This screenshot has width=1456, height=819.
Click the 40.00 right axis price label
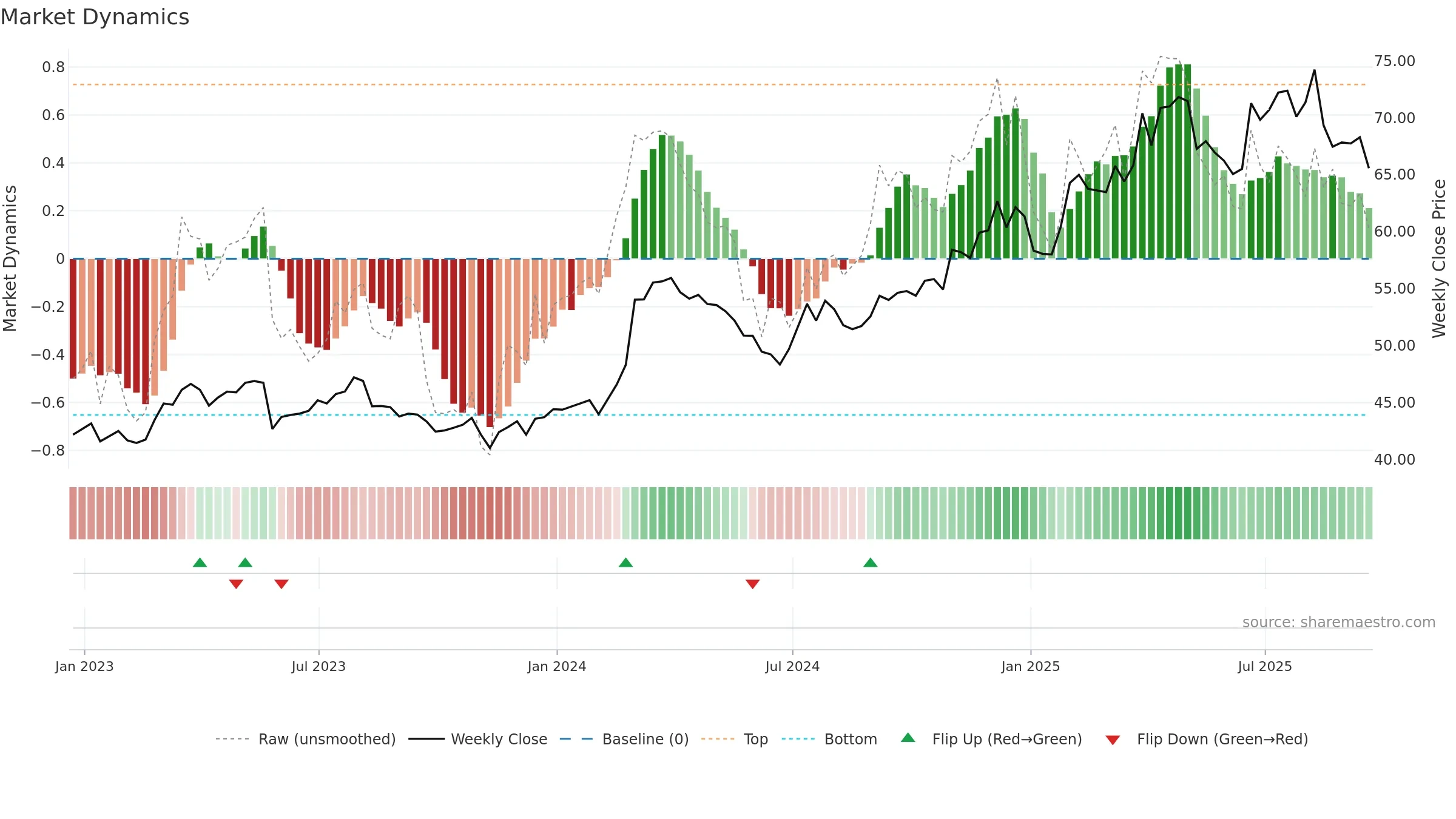(x=1394, y=459)
